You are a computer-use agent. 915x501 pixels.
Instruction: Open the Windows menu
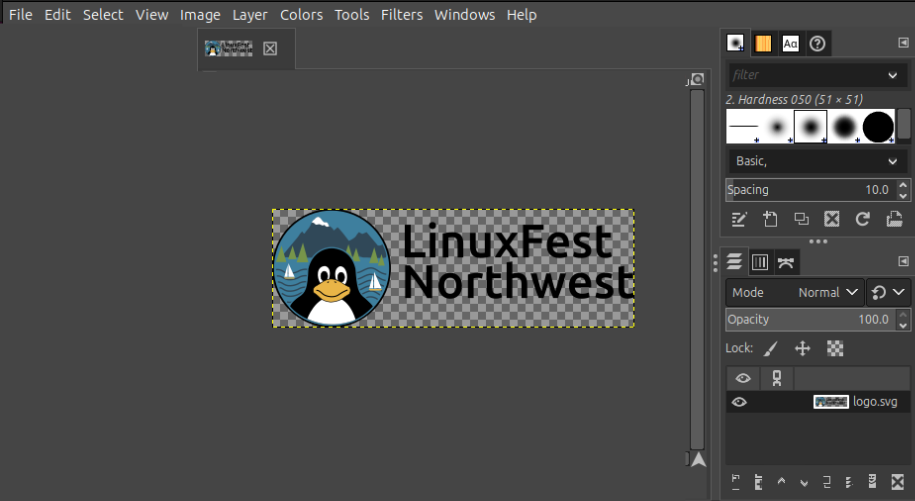point(465,15)
